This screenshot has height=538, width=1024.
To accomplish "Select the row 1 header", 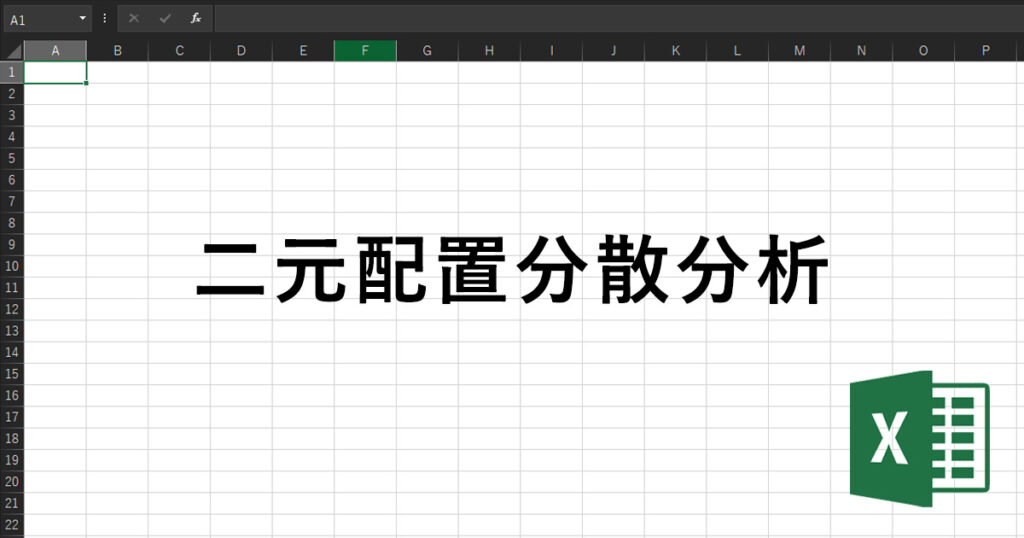I will pyautogui.click(x=12, y=72).
